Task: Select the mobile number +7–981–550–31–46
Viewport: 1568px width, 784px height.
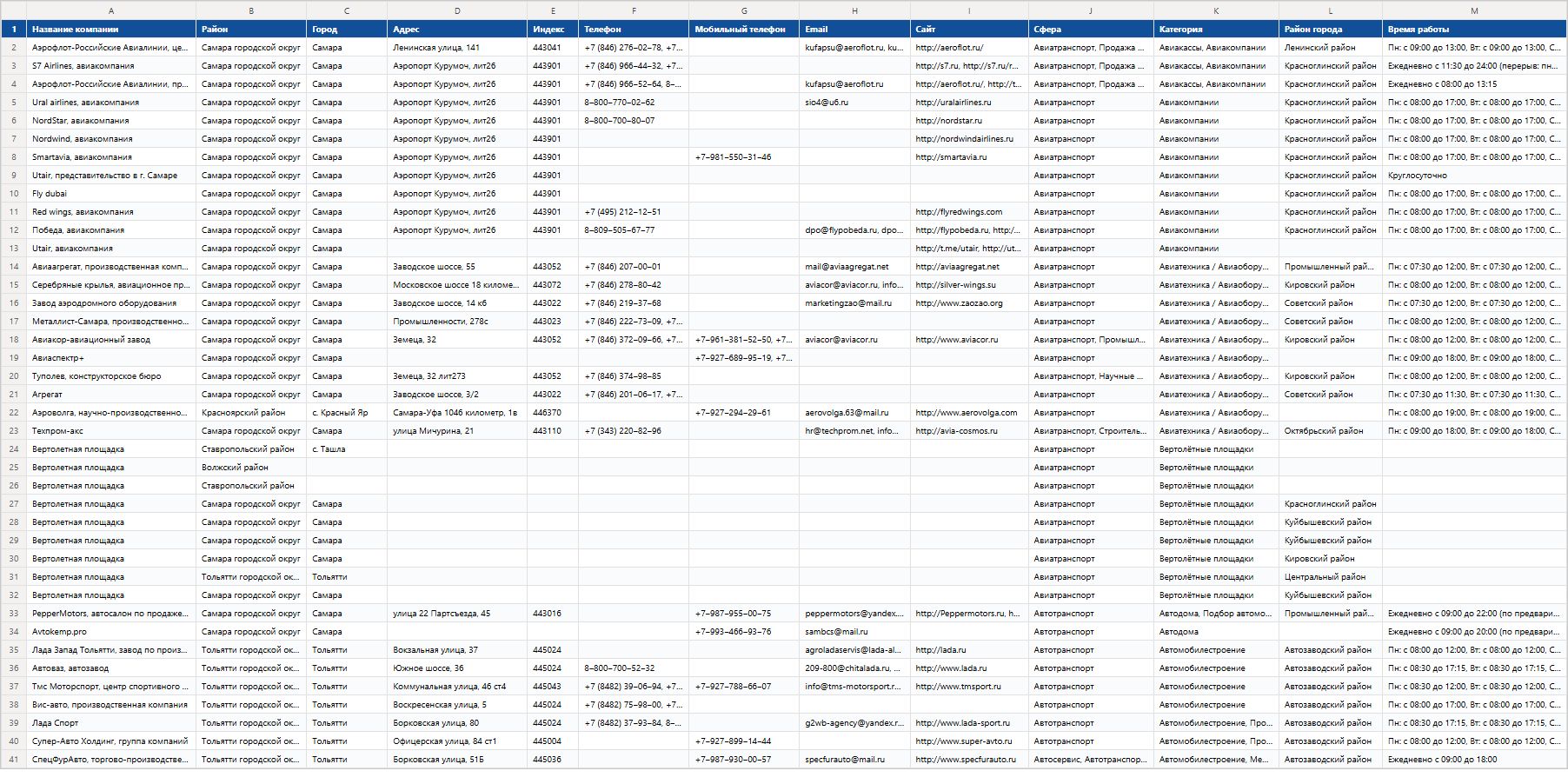Action: point(744,157)
